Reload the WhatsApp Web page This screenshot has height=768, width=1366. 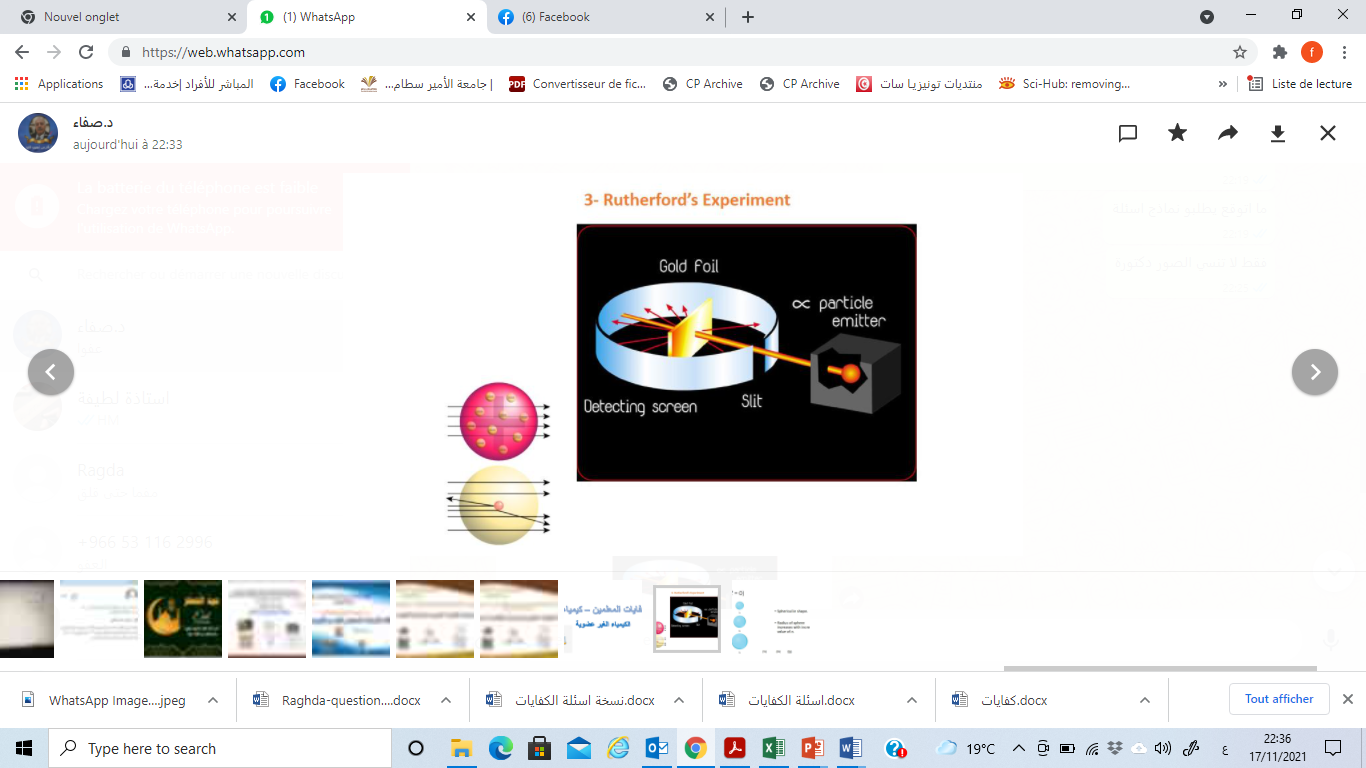pos(86,52)
